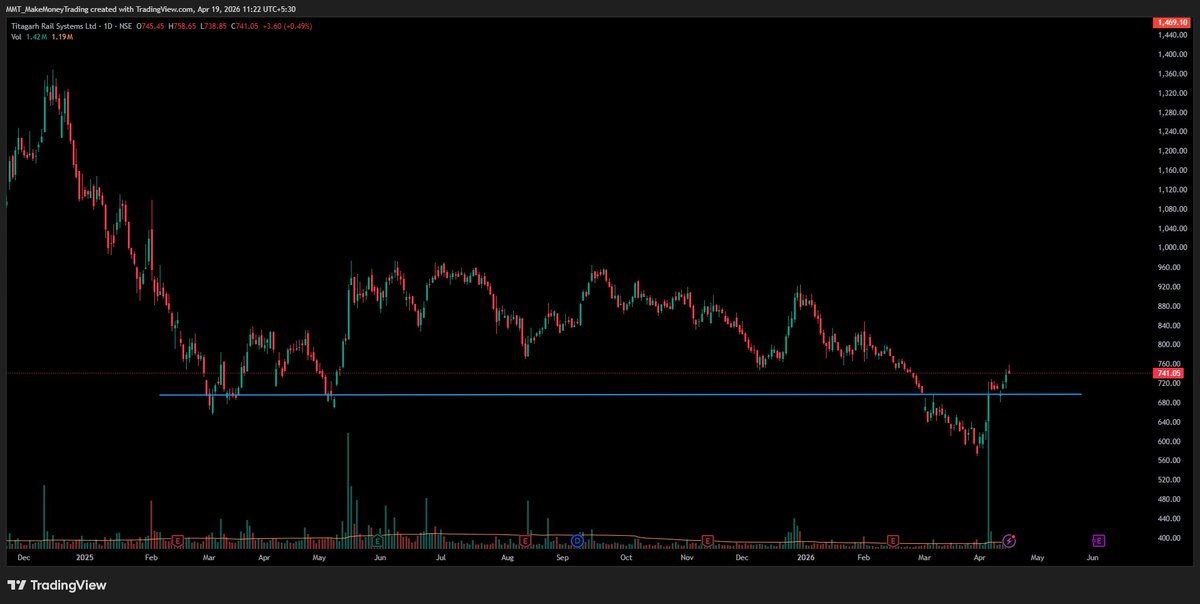
Task: Click the 1,360.00 level on price axis
Action: tap(1173, 74)
